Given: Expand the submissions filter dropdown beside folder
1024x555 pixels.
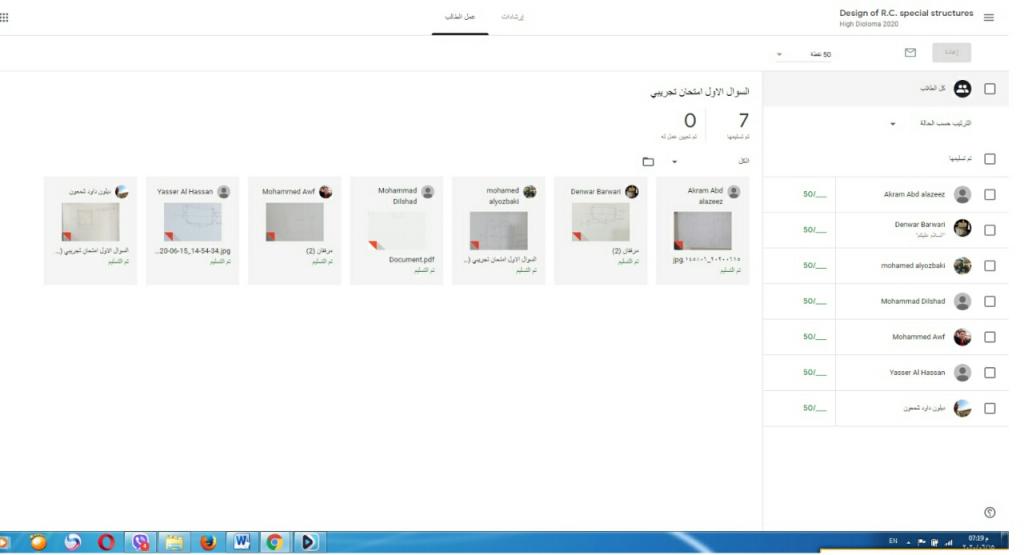Looking at the screenshot, I should tap(676, 161).
